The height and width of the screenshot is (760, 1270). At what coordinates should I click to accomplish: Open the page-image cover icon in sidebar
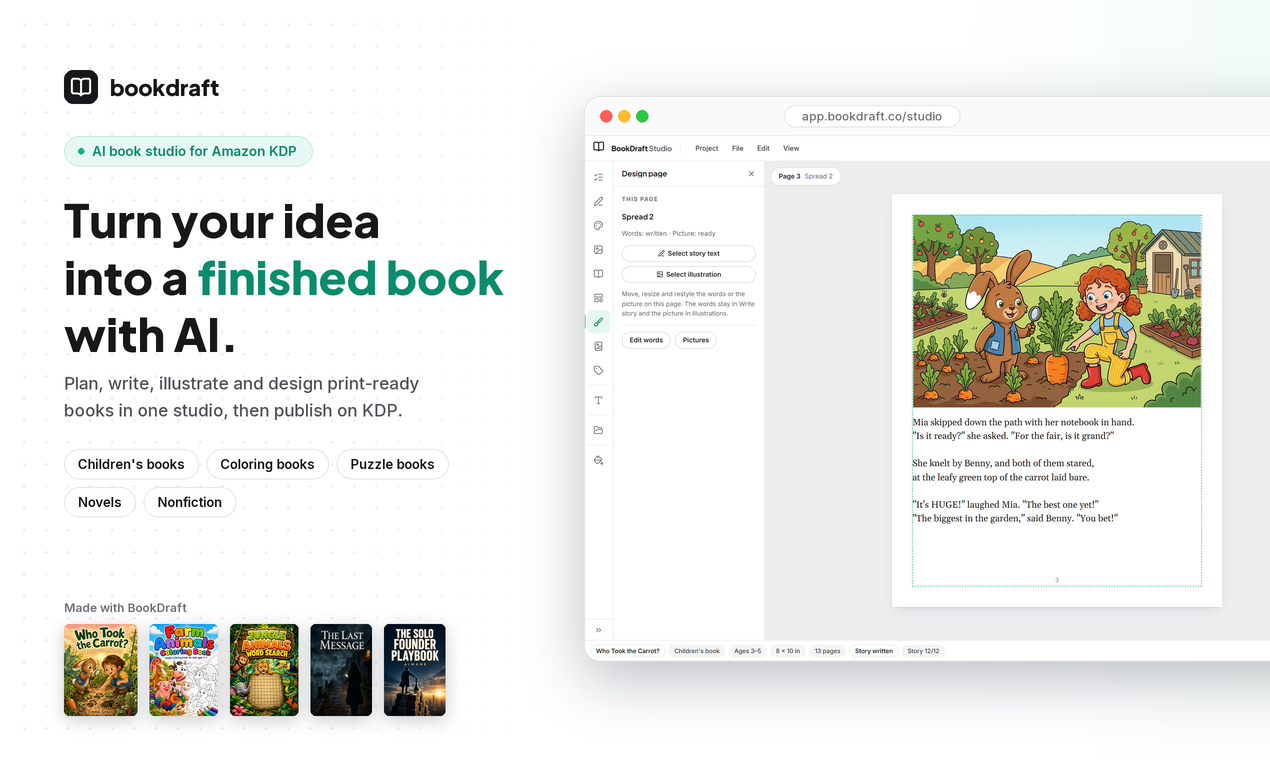coord(598,346)
